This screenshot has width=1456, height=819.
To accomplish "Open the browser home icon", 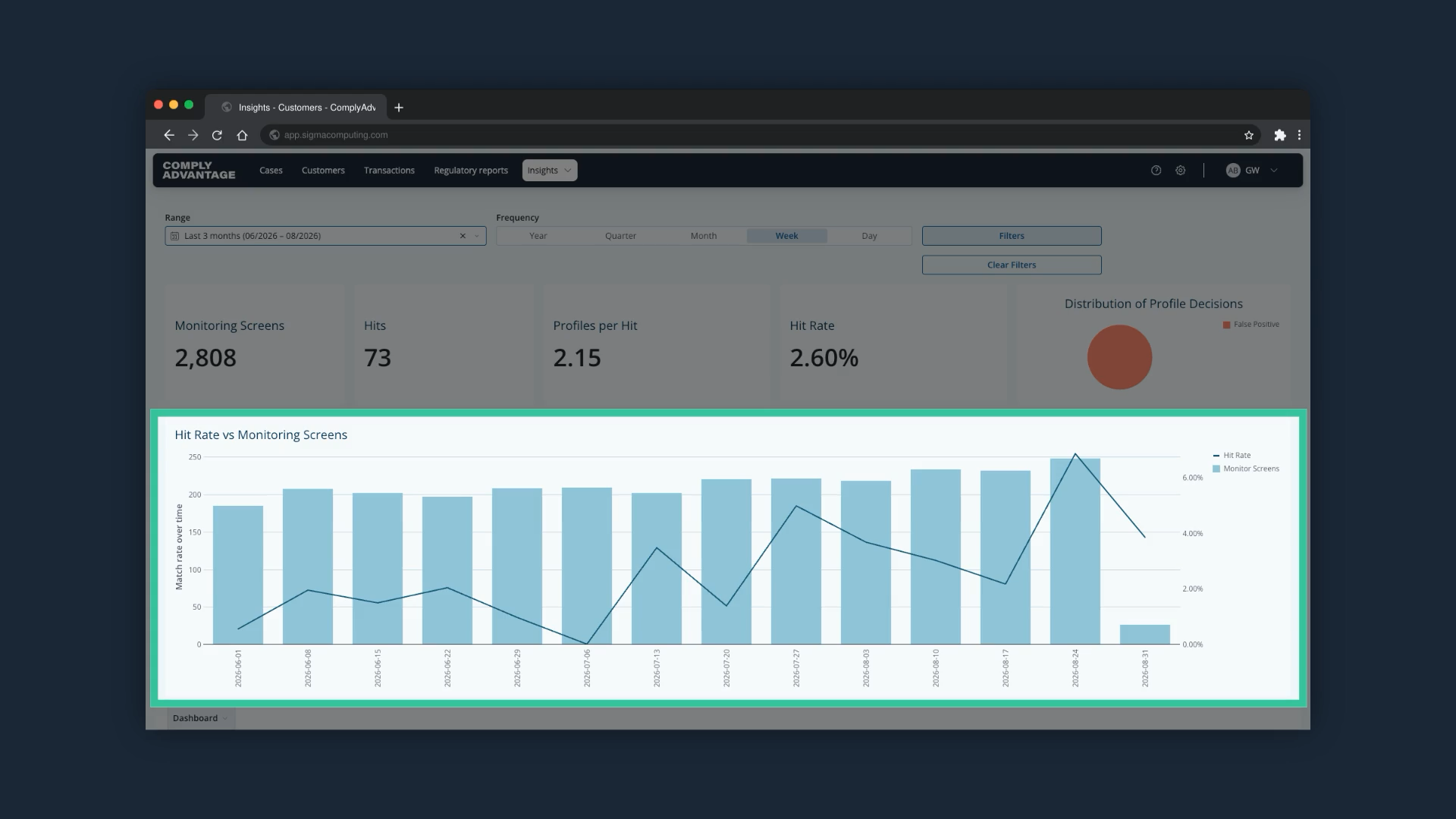I will pos(242,135).
